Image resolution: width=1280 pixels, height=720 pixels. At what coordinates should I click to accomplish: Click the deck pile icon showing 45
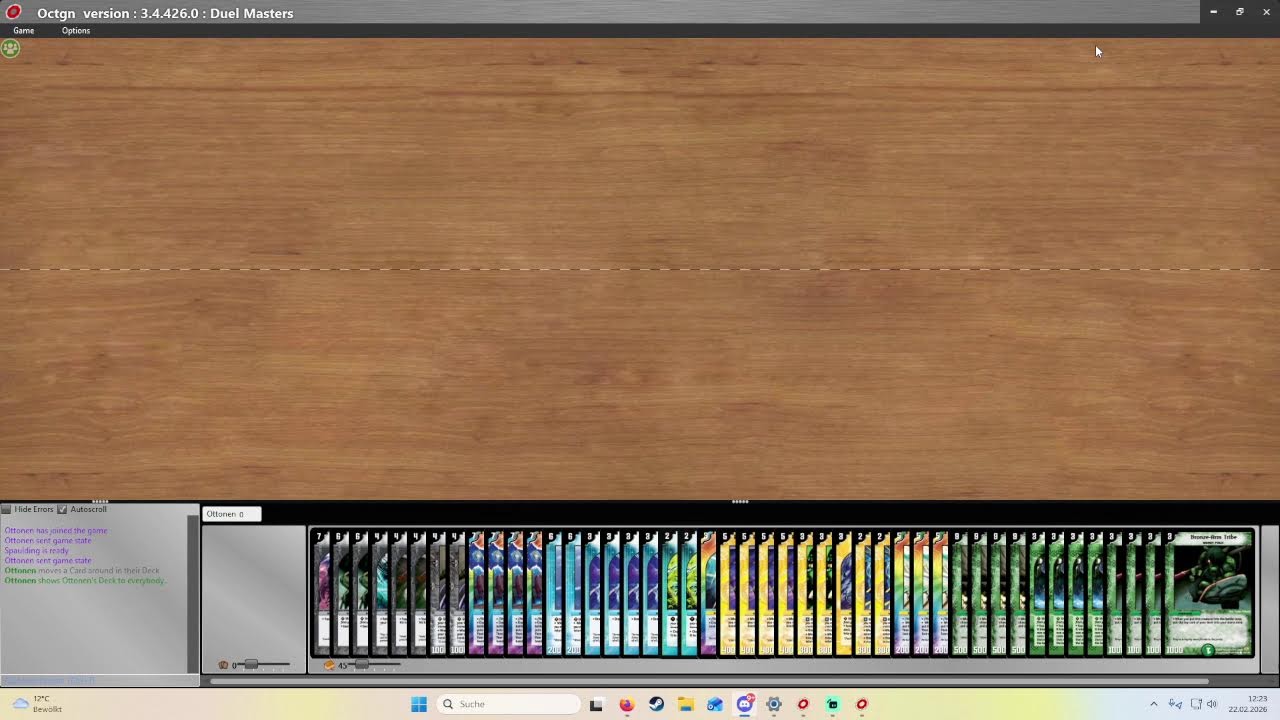(329, 665)
